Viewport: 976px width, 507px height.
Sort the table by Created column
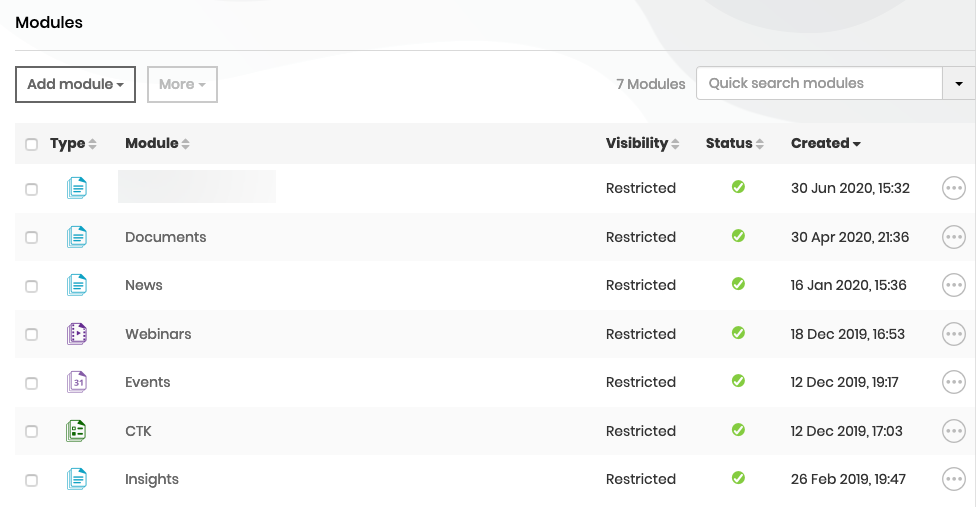click(825, 143)
